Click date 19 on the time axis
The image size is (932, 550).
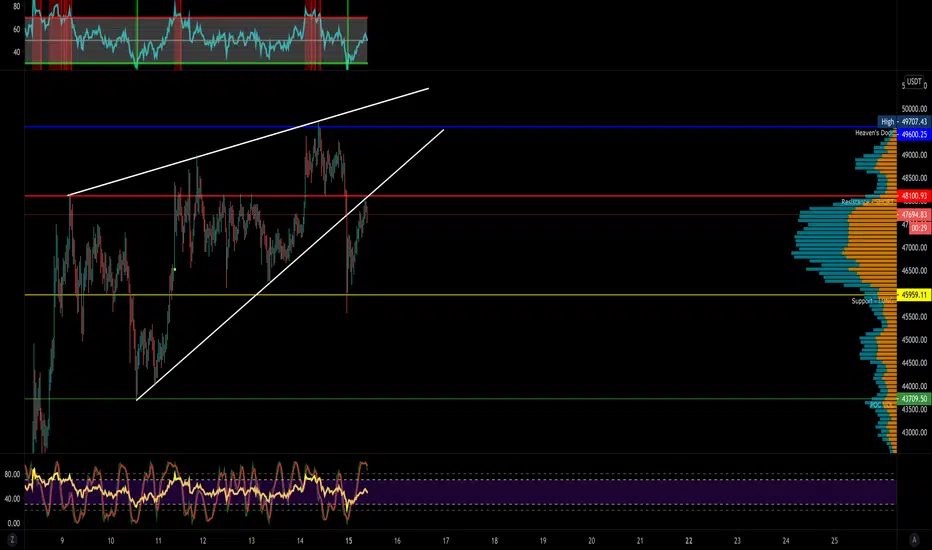[x=543, y=540]
